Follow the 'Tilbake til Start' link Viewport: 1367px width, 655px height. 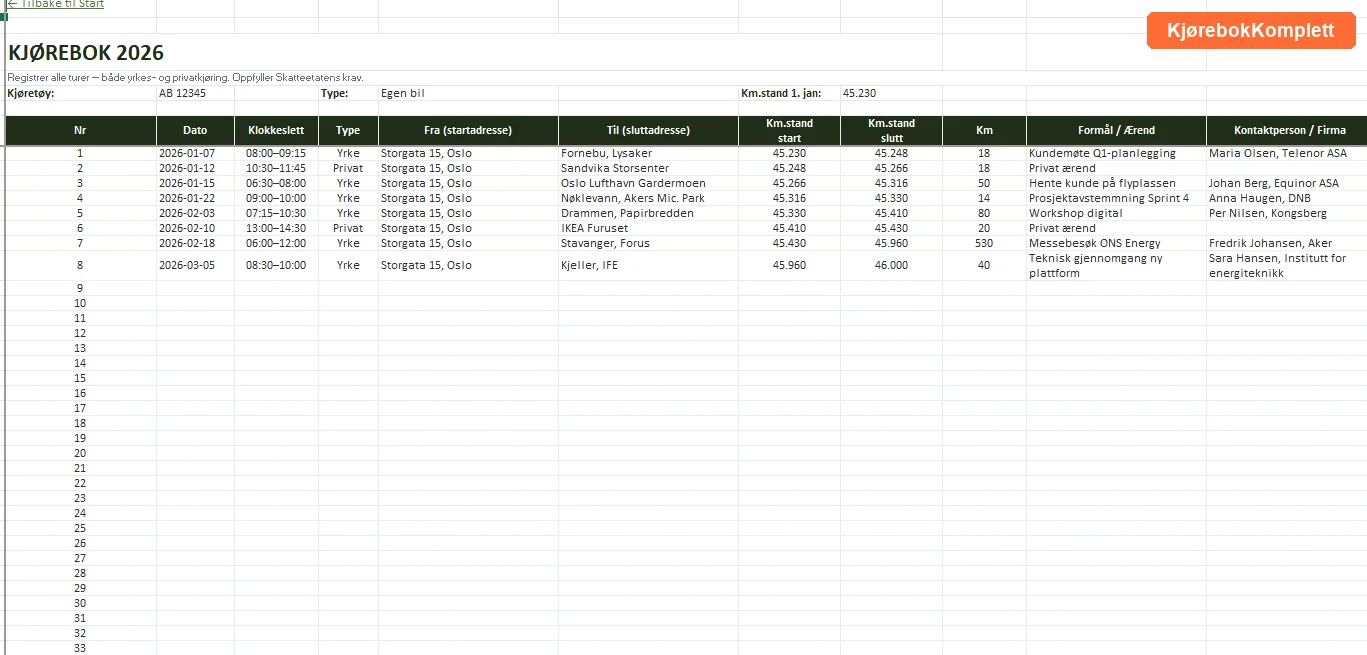coord(55,4)
